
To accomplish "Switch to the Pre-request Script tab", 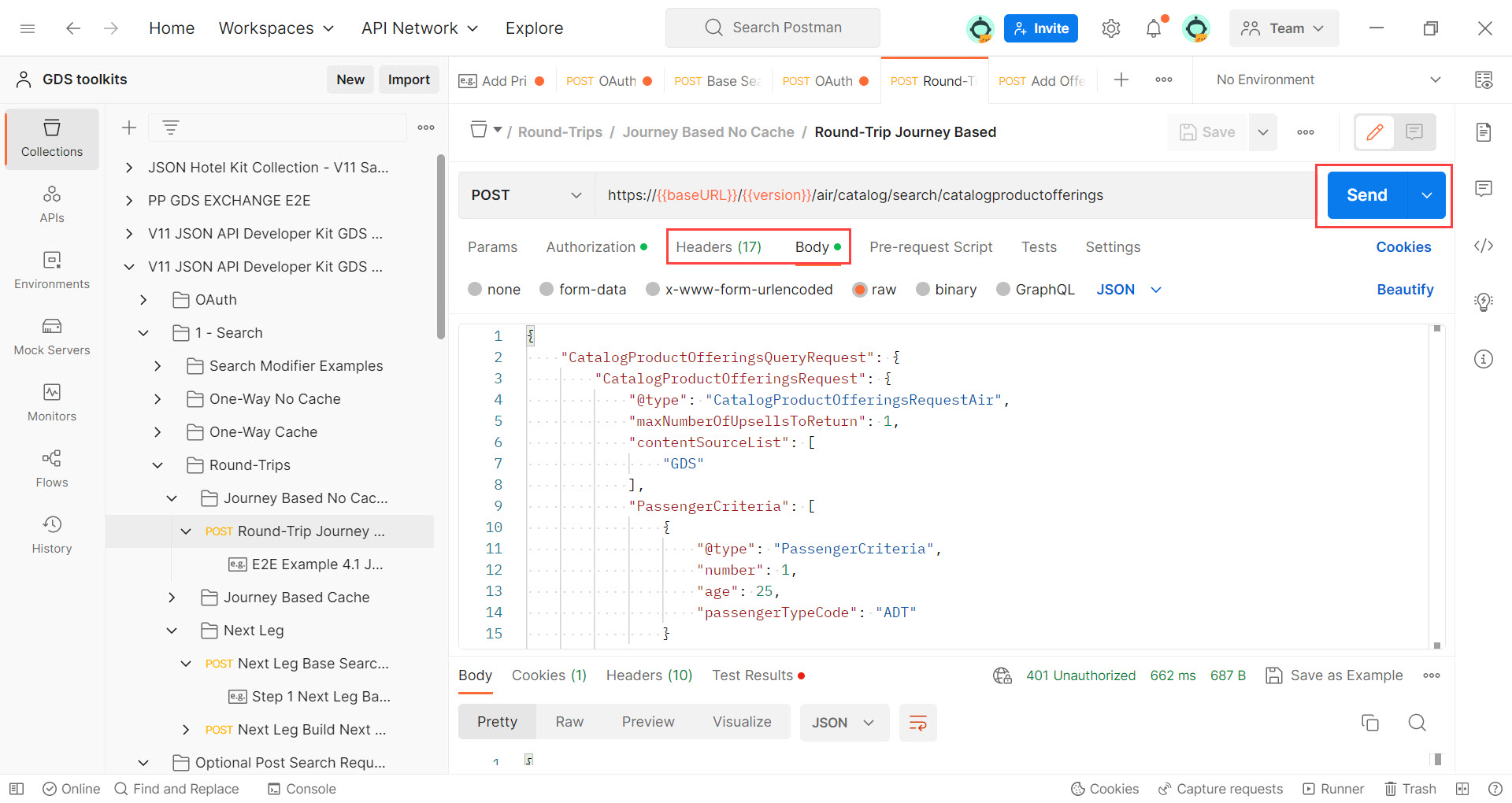I will 931,247.
